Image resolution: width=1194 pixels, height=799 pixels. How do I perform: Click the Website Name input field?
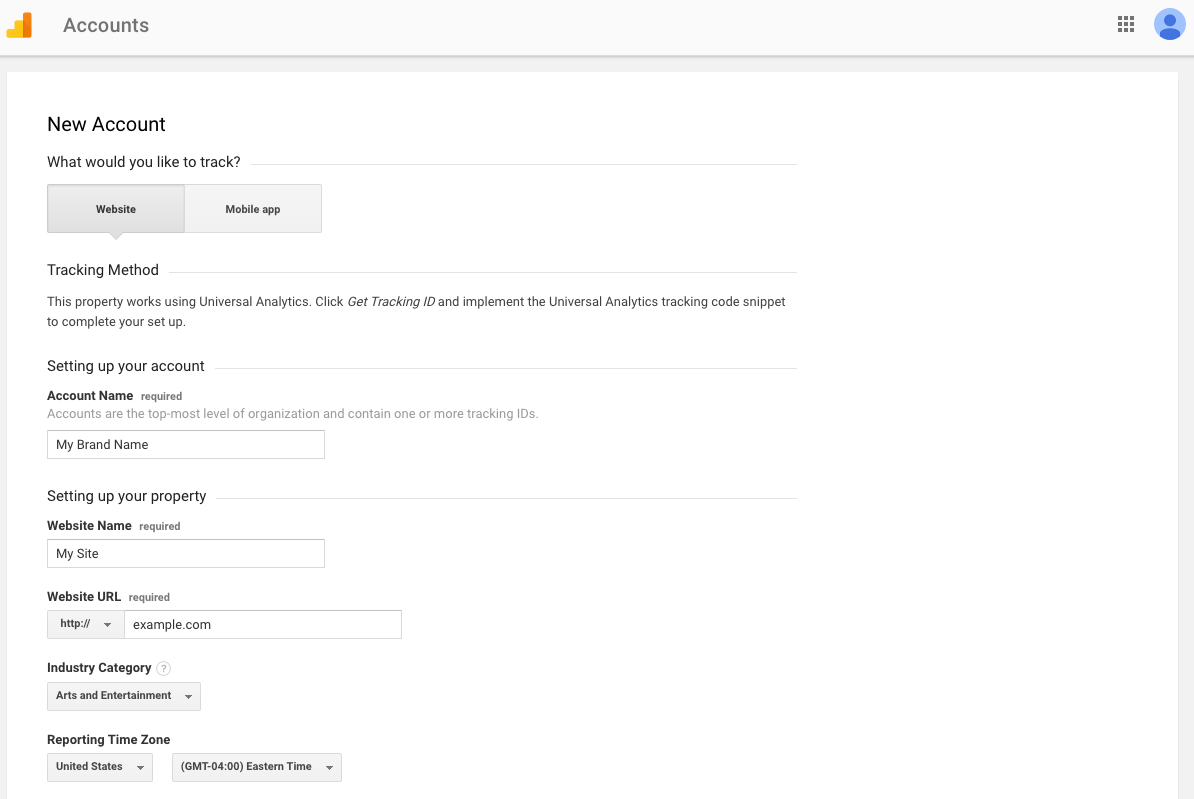click(186, 554)
